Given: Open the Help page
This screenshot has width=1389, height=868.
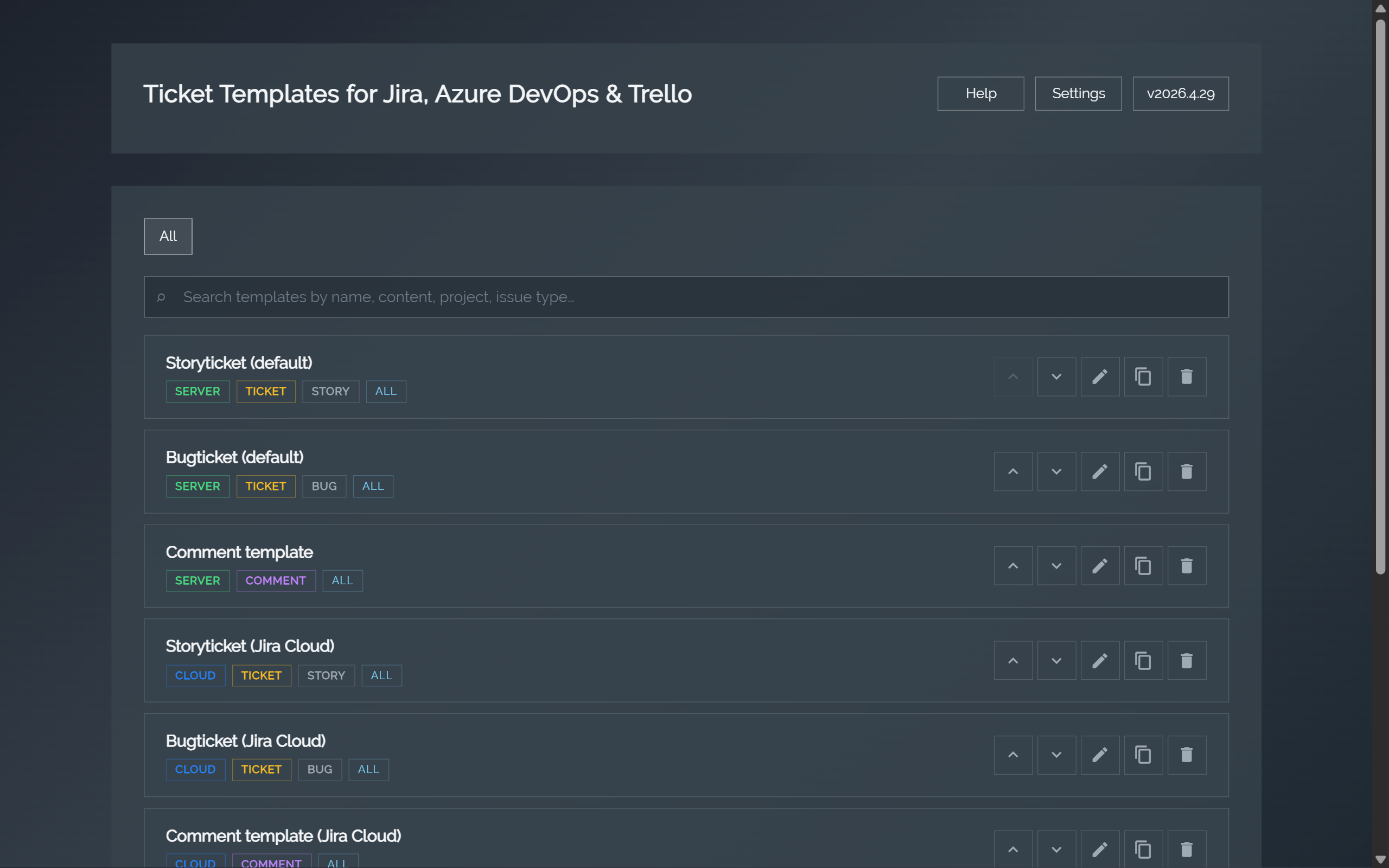Looking at the screenshot, I should (980, 93).
